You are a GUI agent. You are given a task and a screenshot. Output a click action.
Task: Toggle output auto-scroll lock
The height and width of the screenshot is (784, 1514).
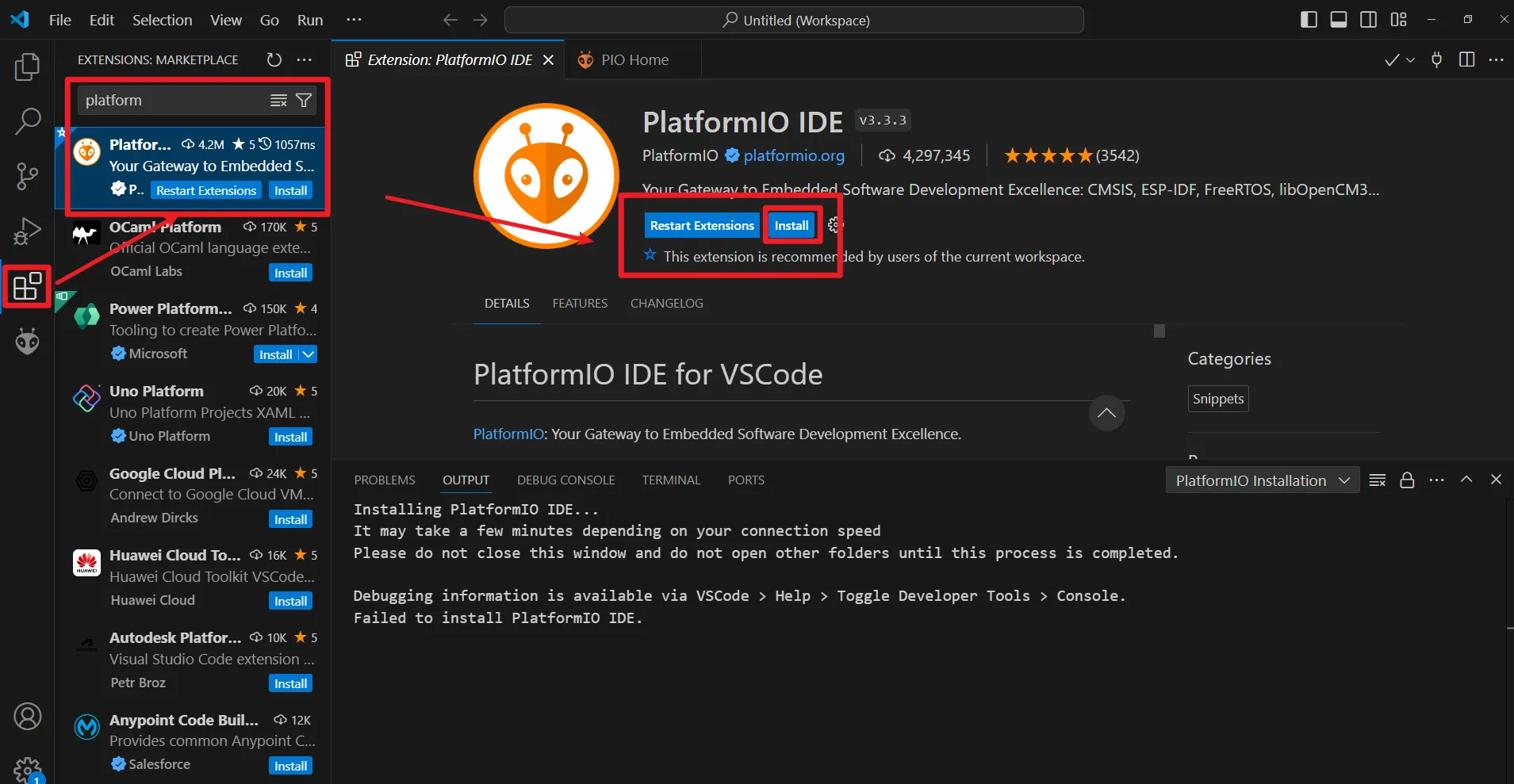point(1407,480)
